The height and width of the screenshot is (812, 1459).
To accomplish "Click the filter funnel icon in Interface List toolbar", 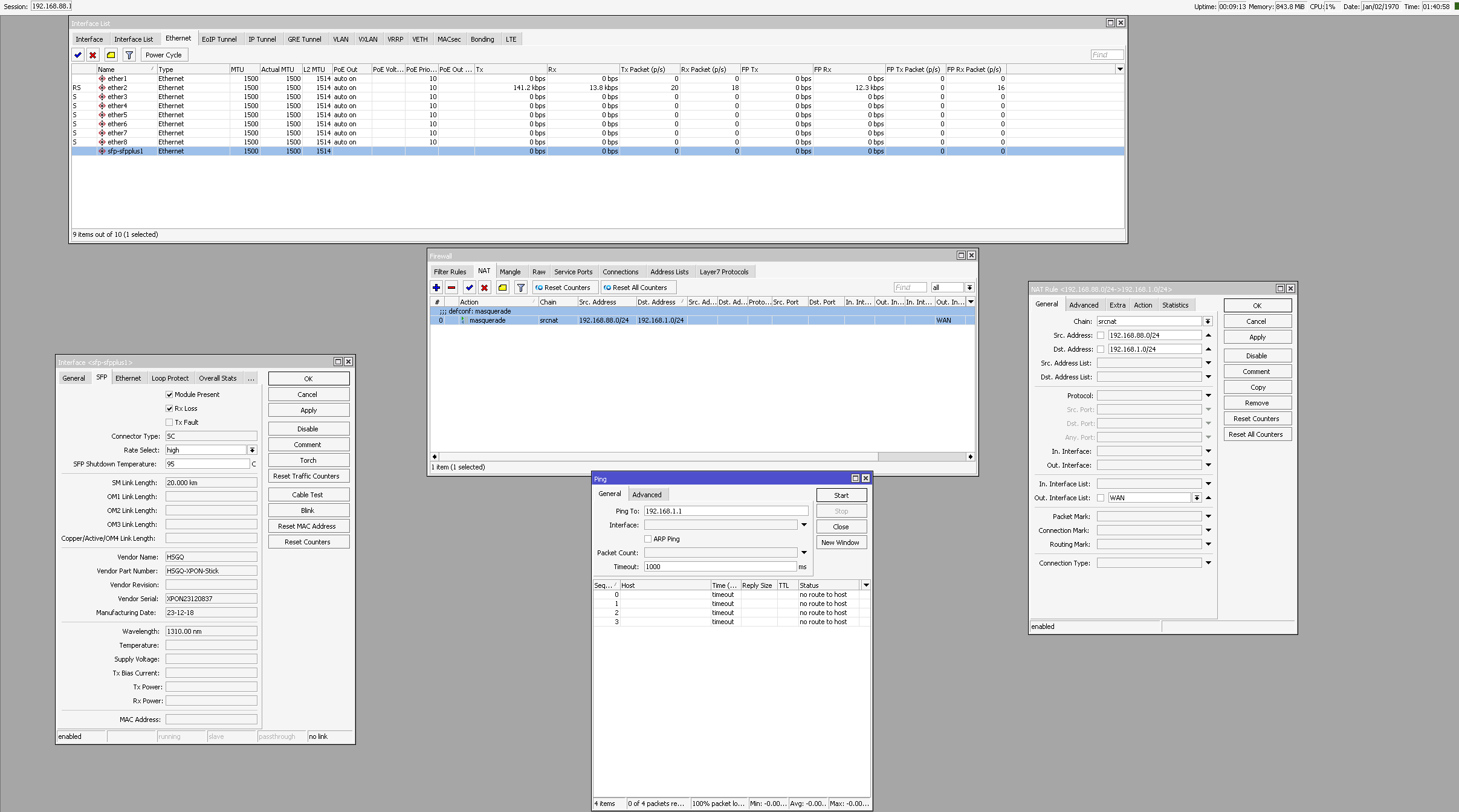I will (129, 55).
